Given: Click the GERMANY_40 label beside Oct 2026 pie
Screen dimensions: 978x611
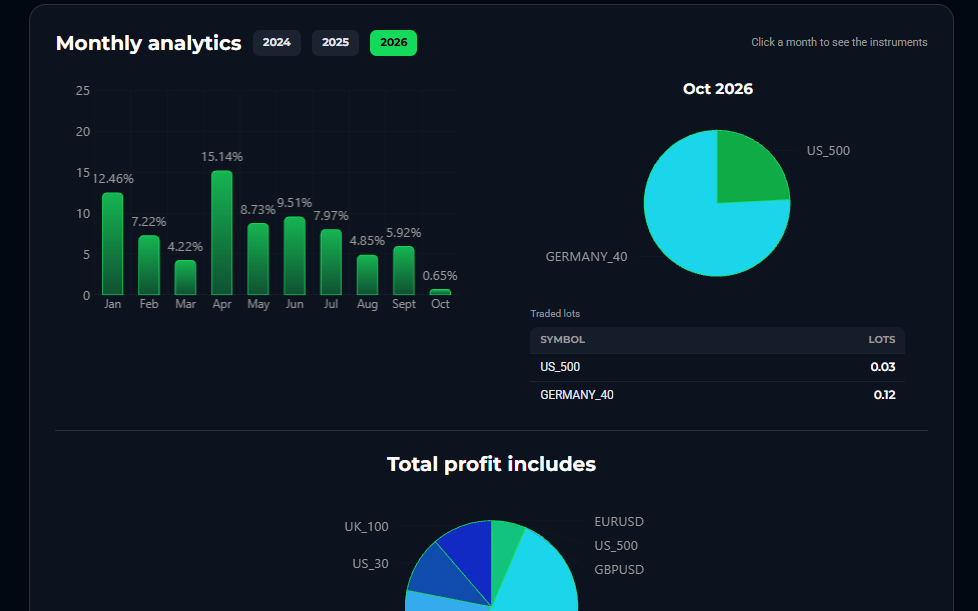Looking at the screenshot, I should (x=586, y=257).
